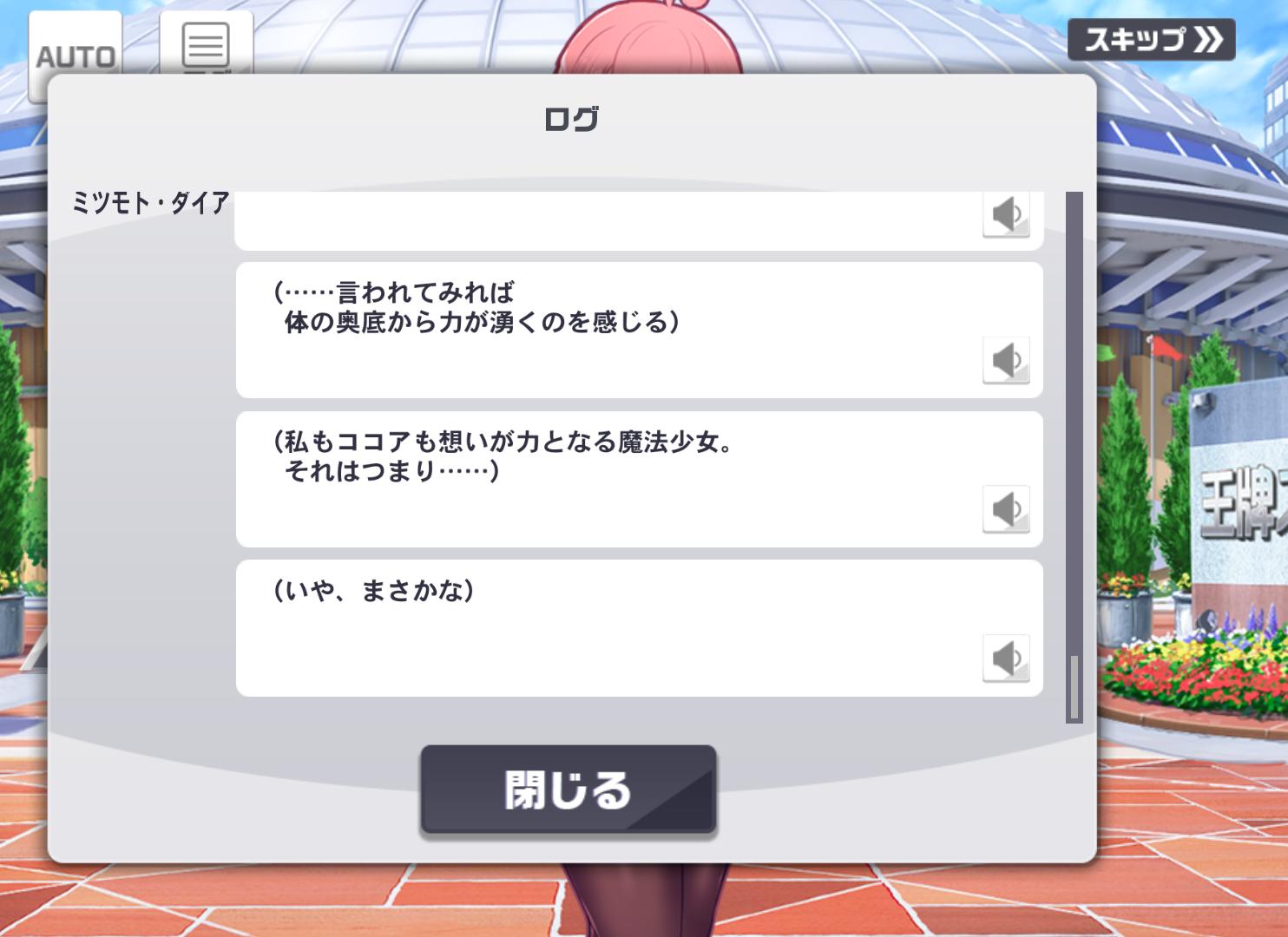Select the 魔法少女 log entry text
The image size is (1288, 937).
639,480
